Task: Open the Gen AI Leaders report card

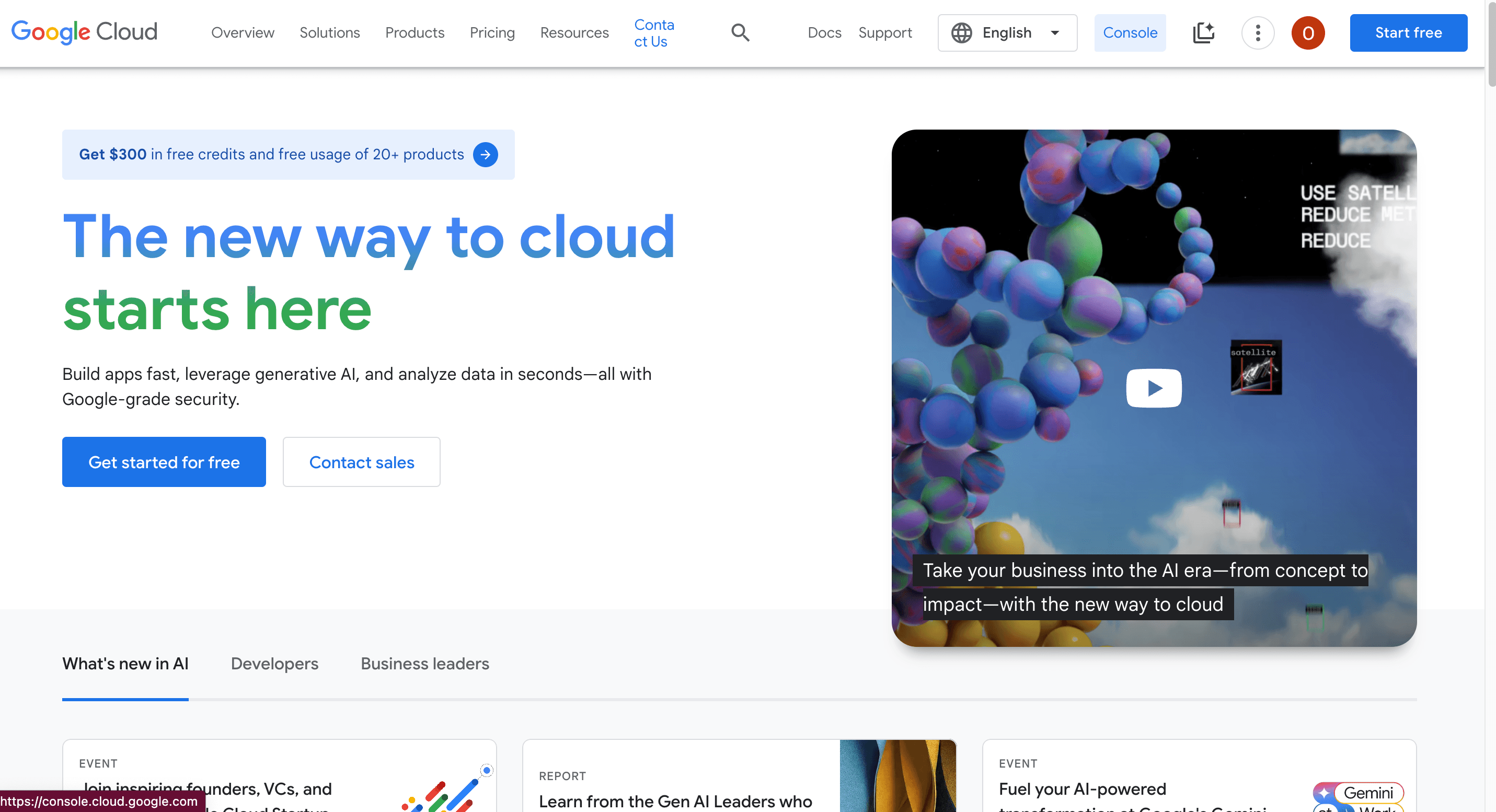Action: coord(739,776)
